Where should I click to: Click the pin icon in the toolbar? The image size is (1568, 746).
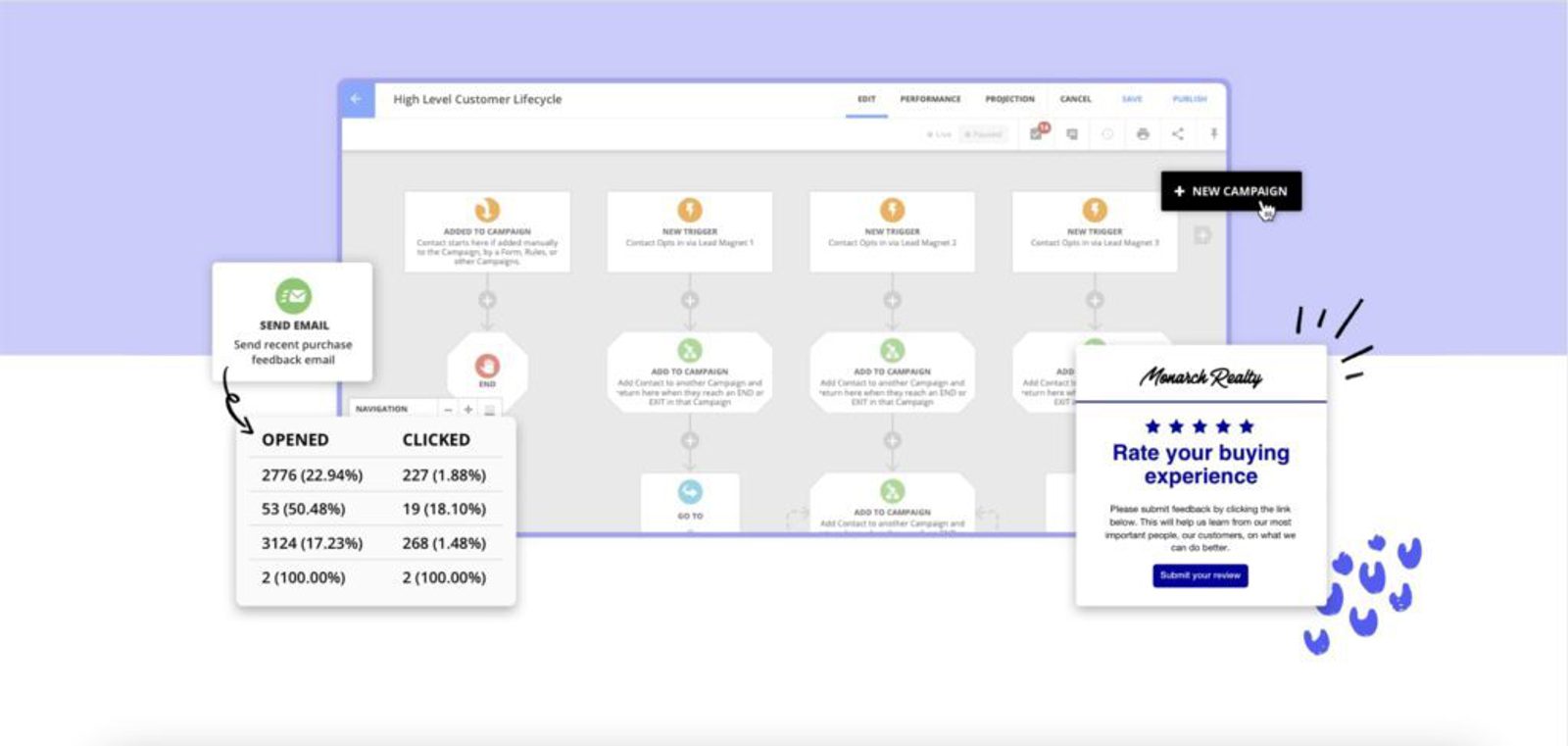click(x=1213, y=134)
